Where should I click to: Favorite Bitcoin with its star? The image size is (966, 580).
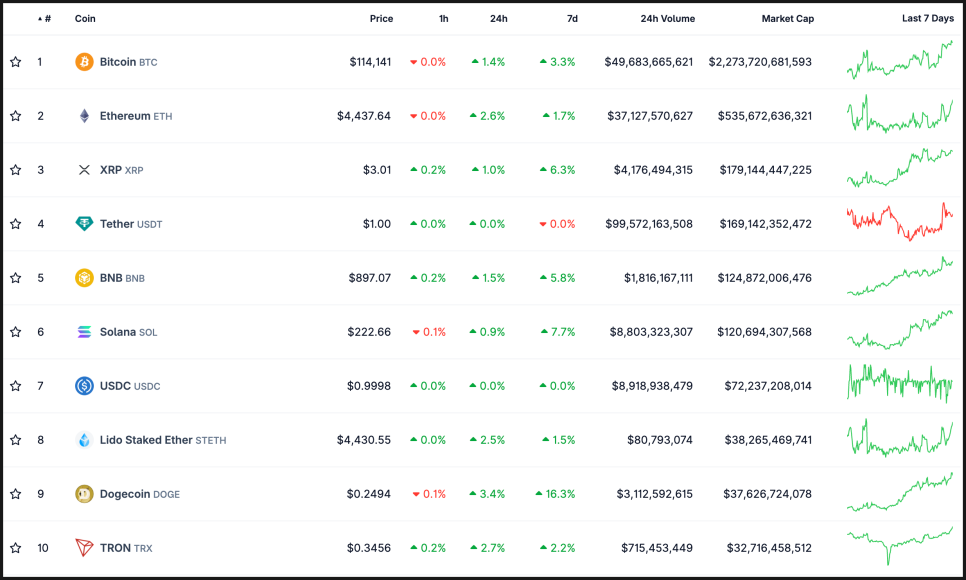coord(16,62)
